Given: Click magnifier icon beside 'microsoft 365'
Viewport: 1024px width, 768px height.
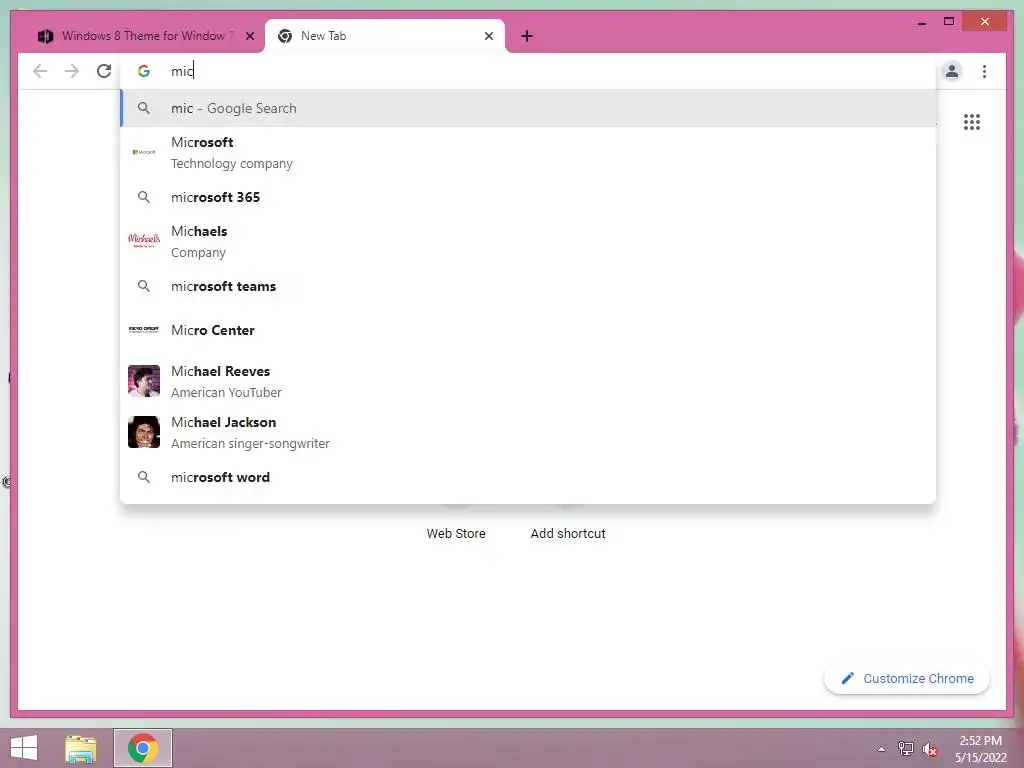Looking at the screenshot, I should coord(144,197).
